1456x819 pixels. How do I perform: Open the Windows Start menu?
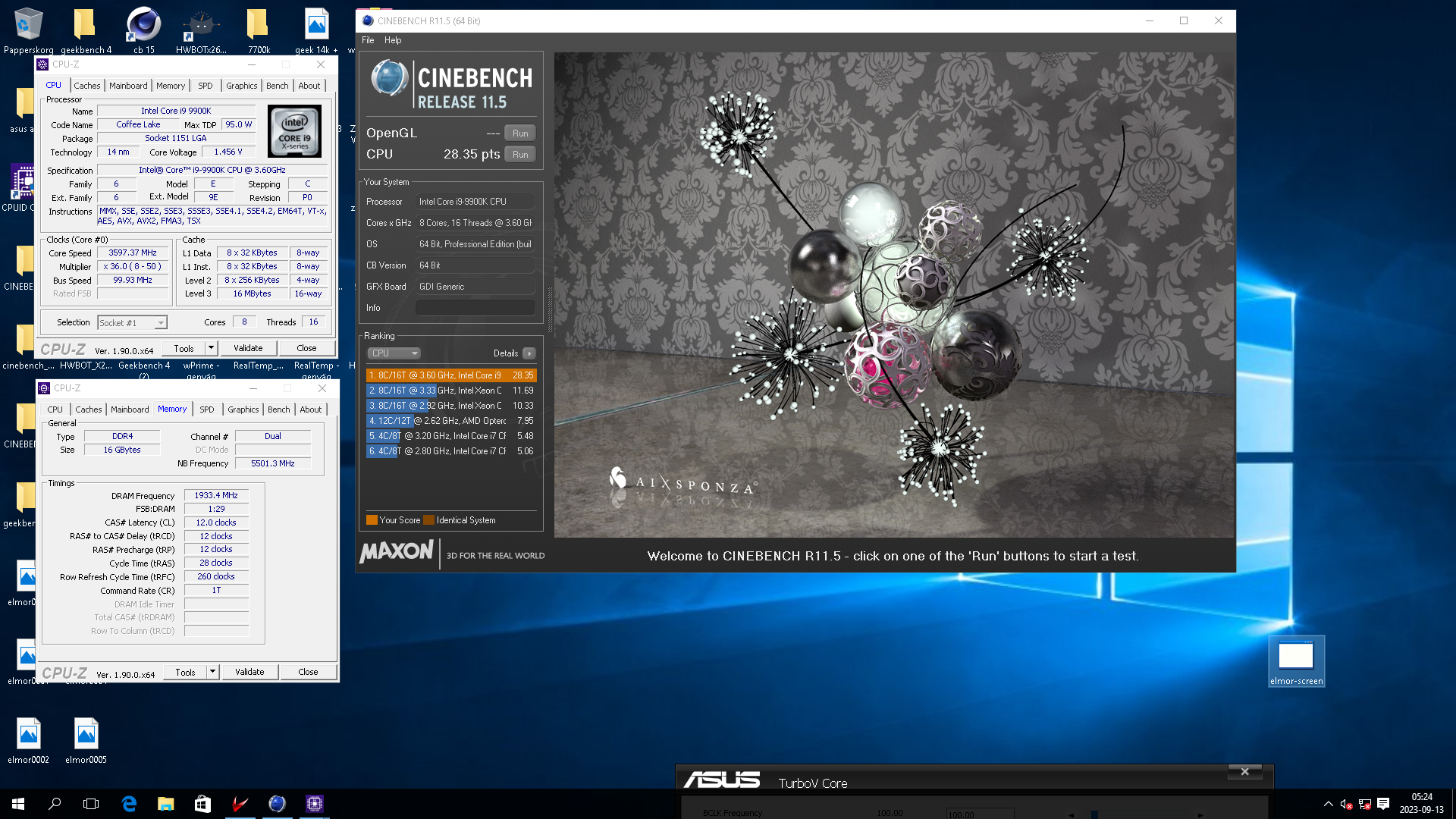(18, 804)
